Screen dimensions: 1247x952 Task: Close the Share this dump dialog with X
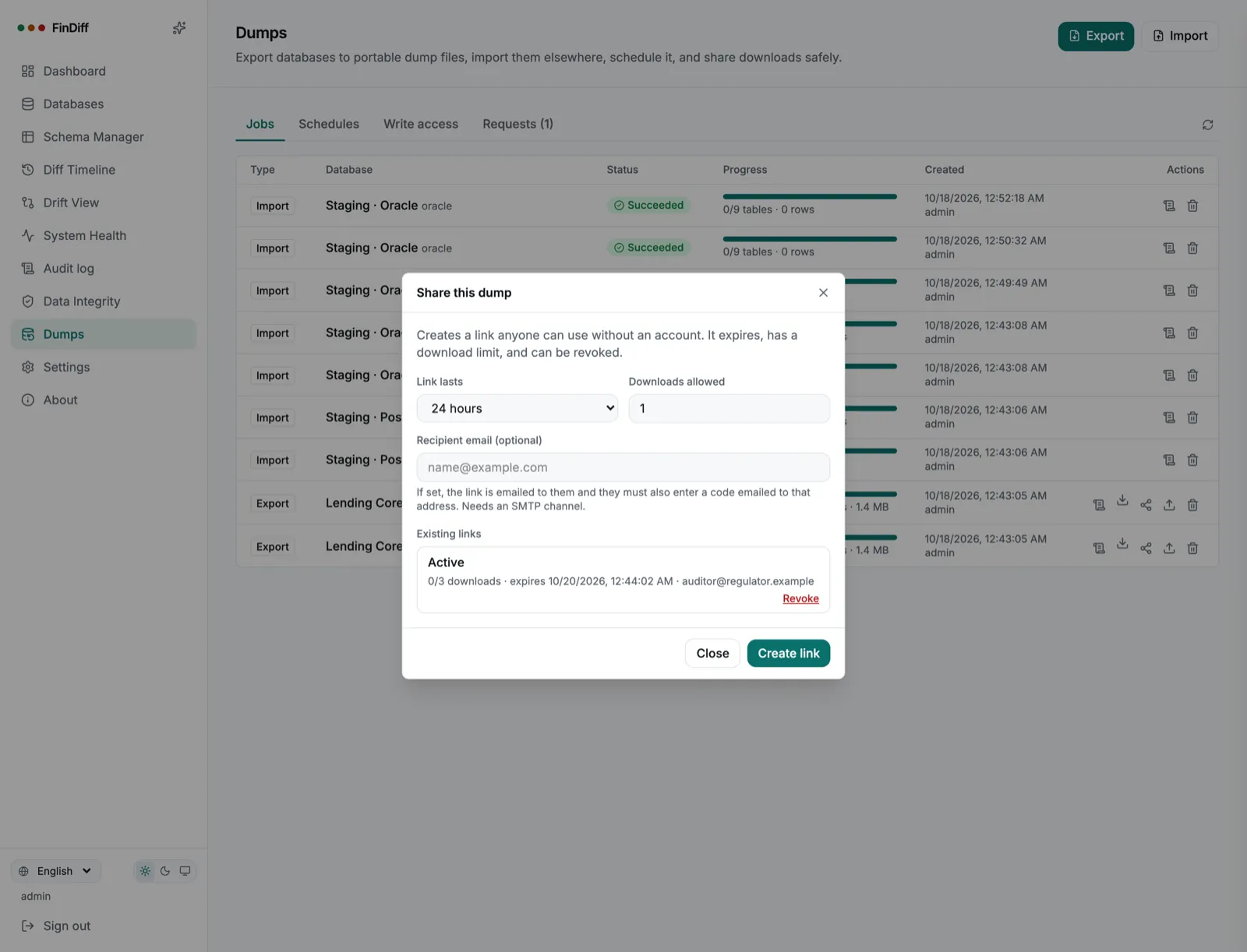[x=823, y=293]
